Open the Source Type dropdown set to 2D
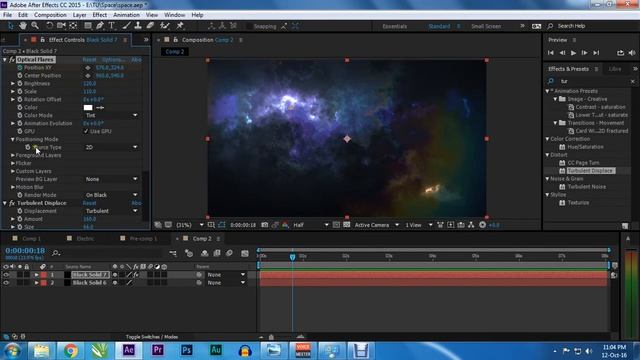Viewport: 640px width, 360px height. click(x=111, y=147)
